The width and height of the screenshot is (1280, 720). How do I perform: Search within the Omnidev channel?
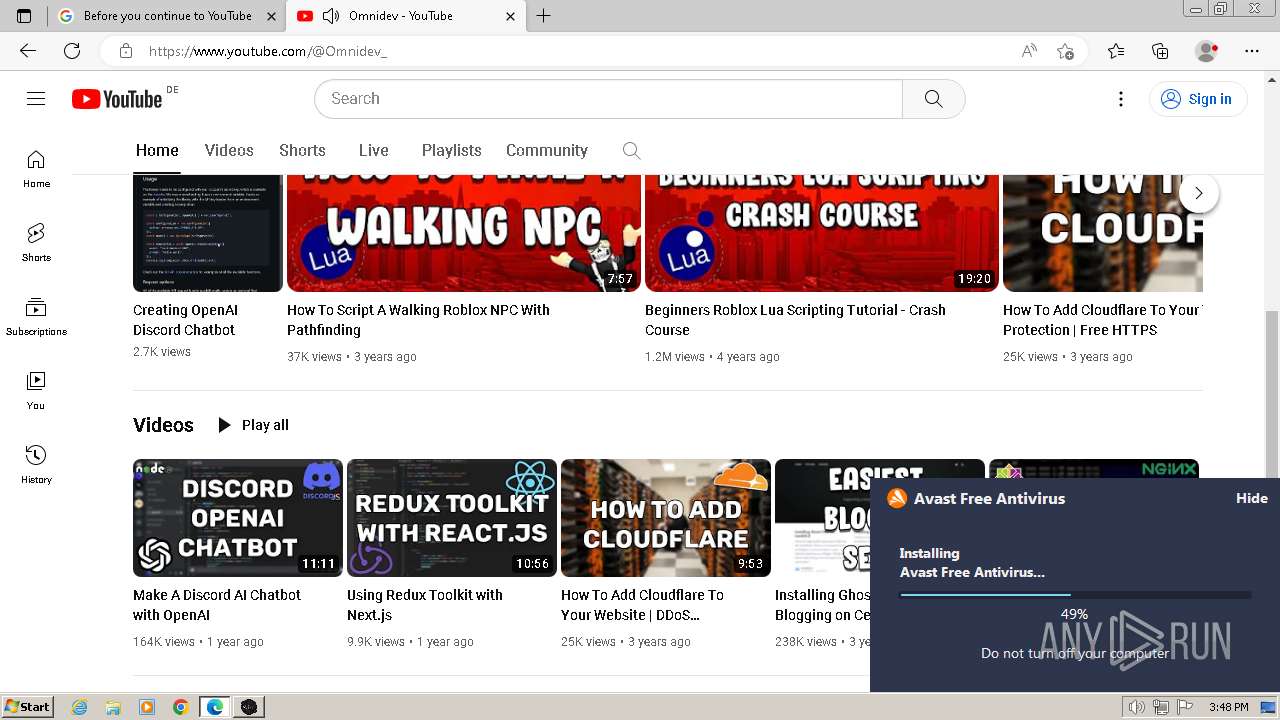coord(631,150)
